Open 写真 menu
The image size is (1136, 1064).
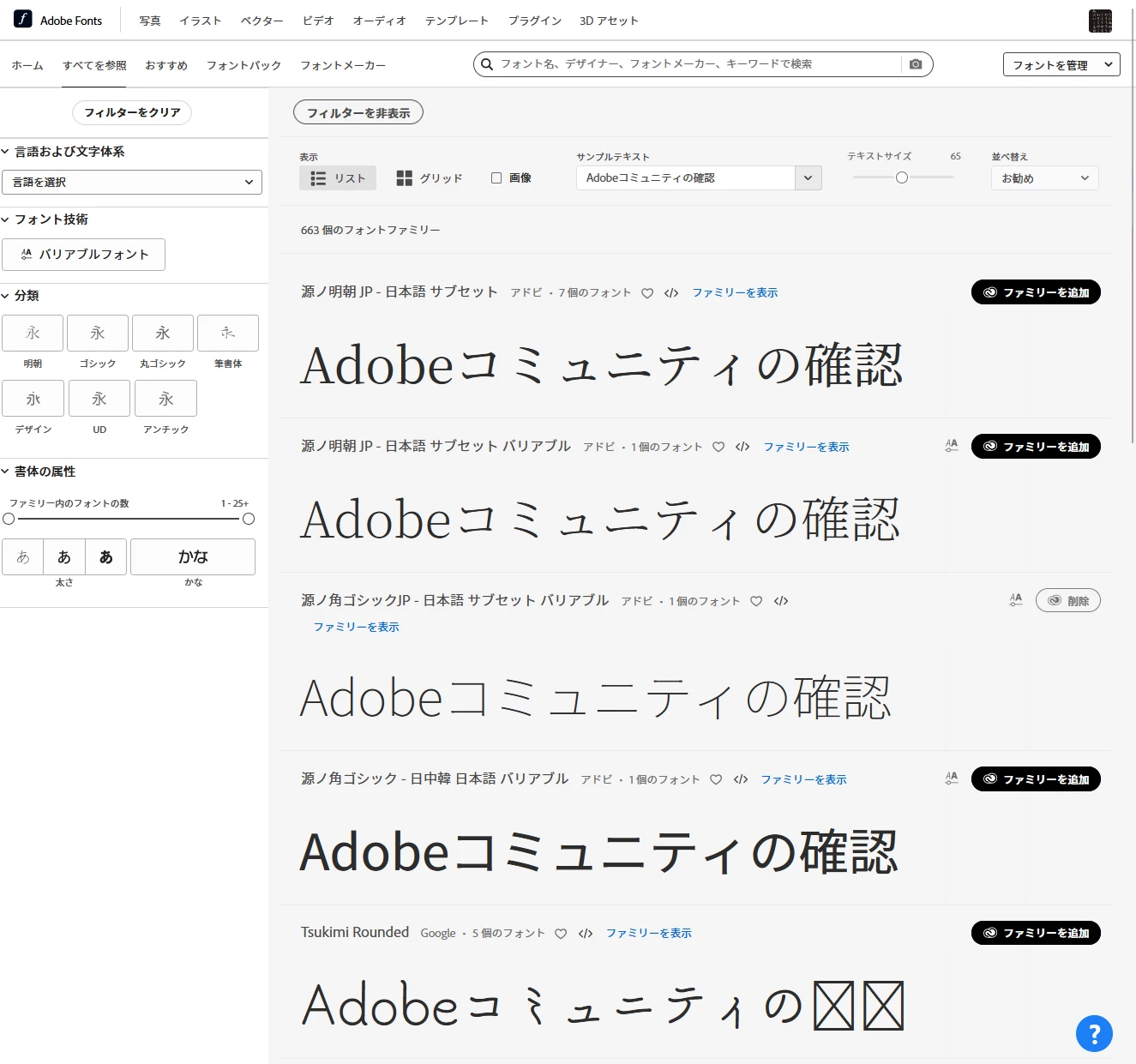pyautogui.click(x=150, y=21)
